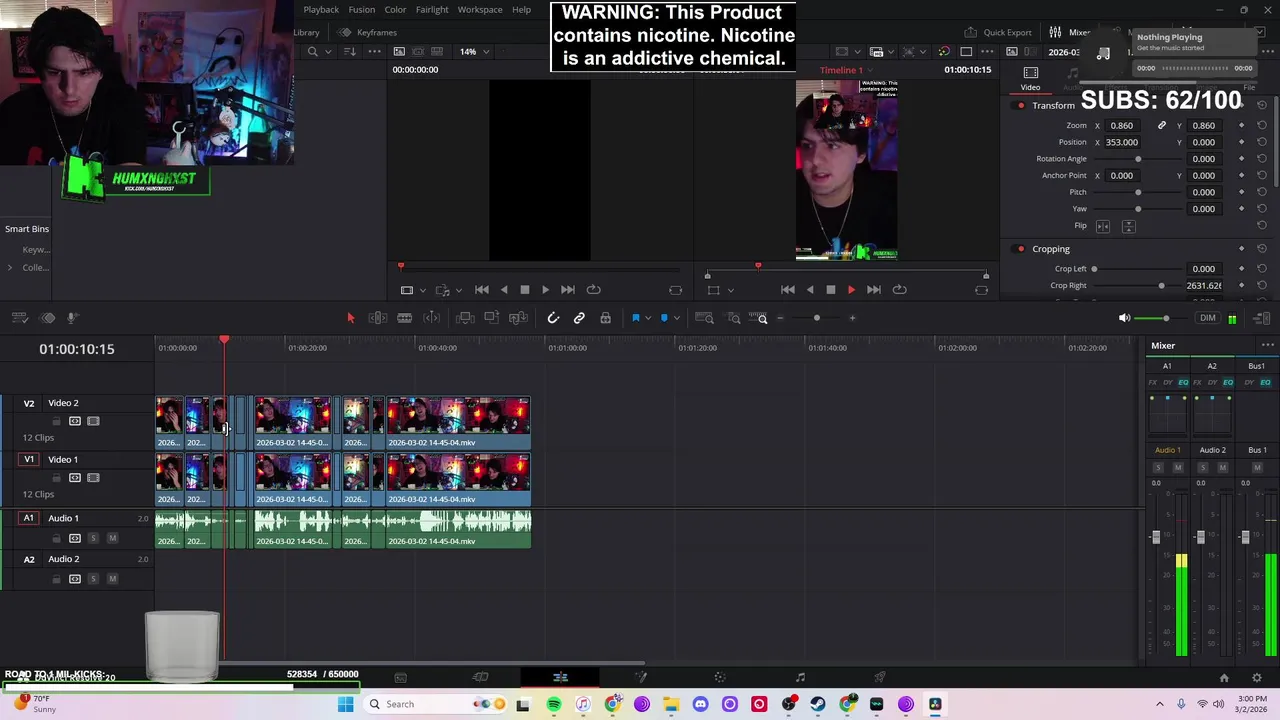Open the Playback menu
The width and height of the screenshot is (1280, 720).
click(x=321, y=9)
